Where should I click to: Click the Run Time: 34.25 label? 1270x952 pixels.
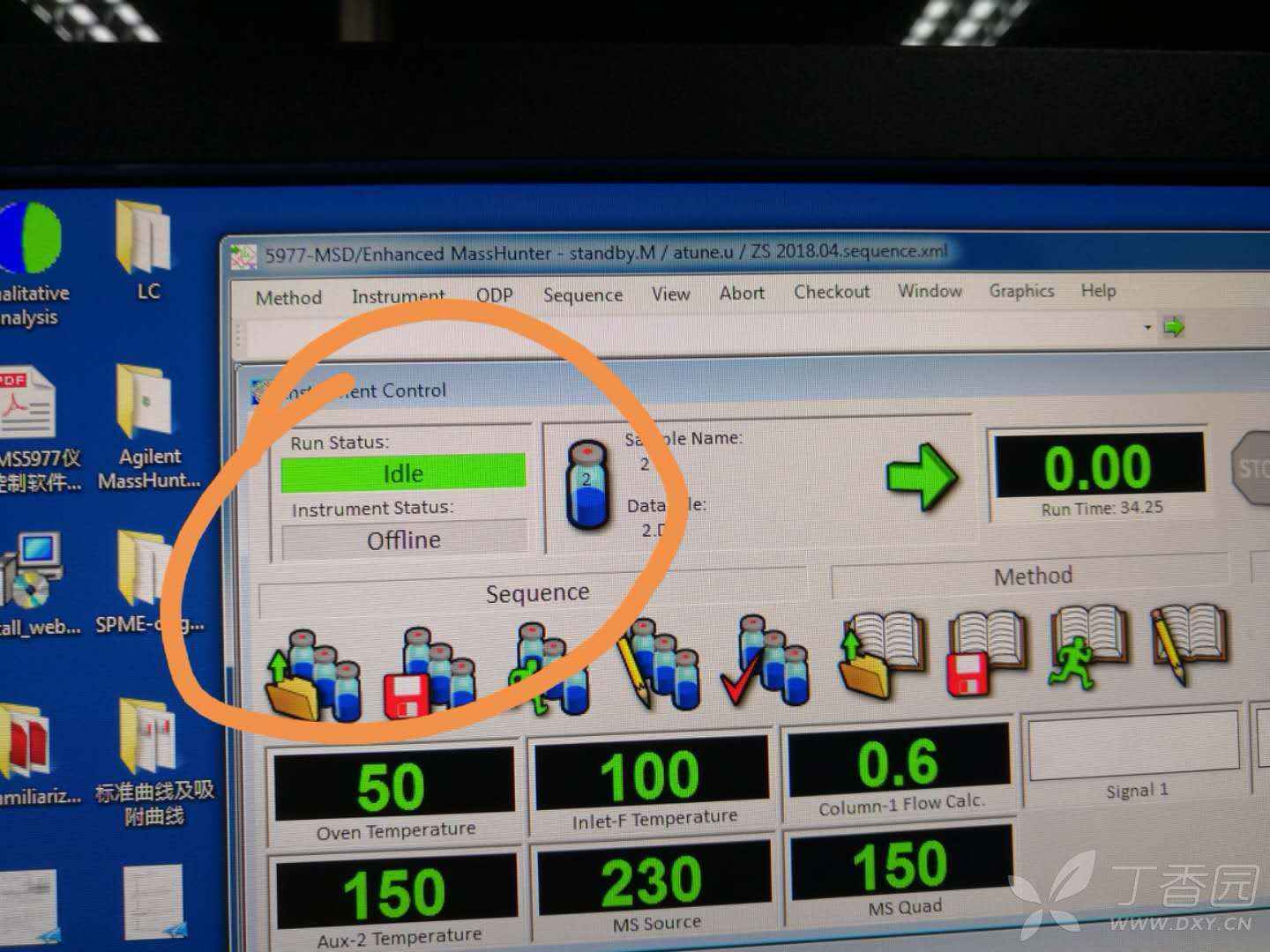[x=1102, y=509]
